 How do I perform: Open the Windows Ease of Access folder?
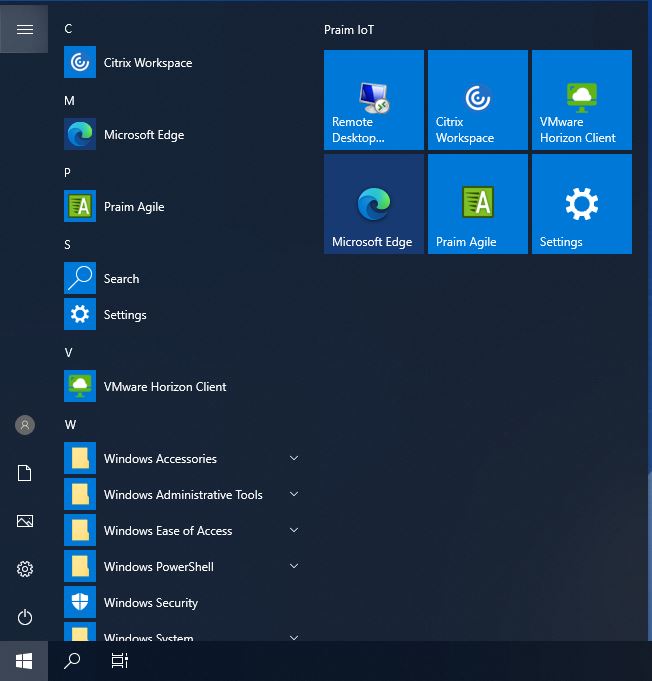coord(182,530)
